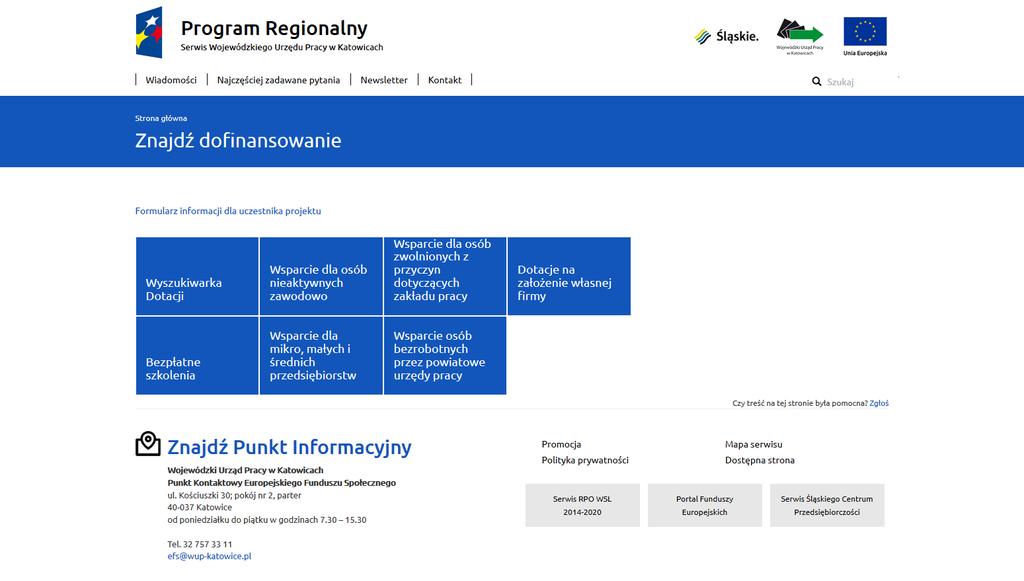Open the Śląskie logo link
1024x581 pixels.
pos(726,37)
